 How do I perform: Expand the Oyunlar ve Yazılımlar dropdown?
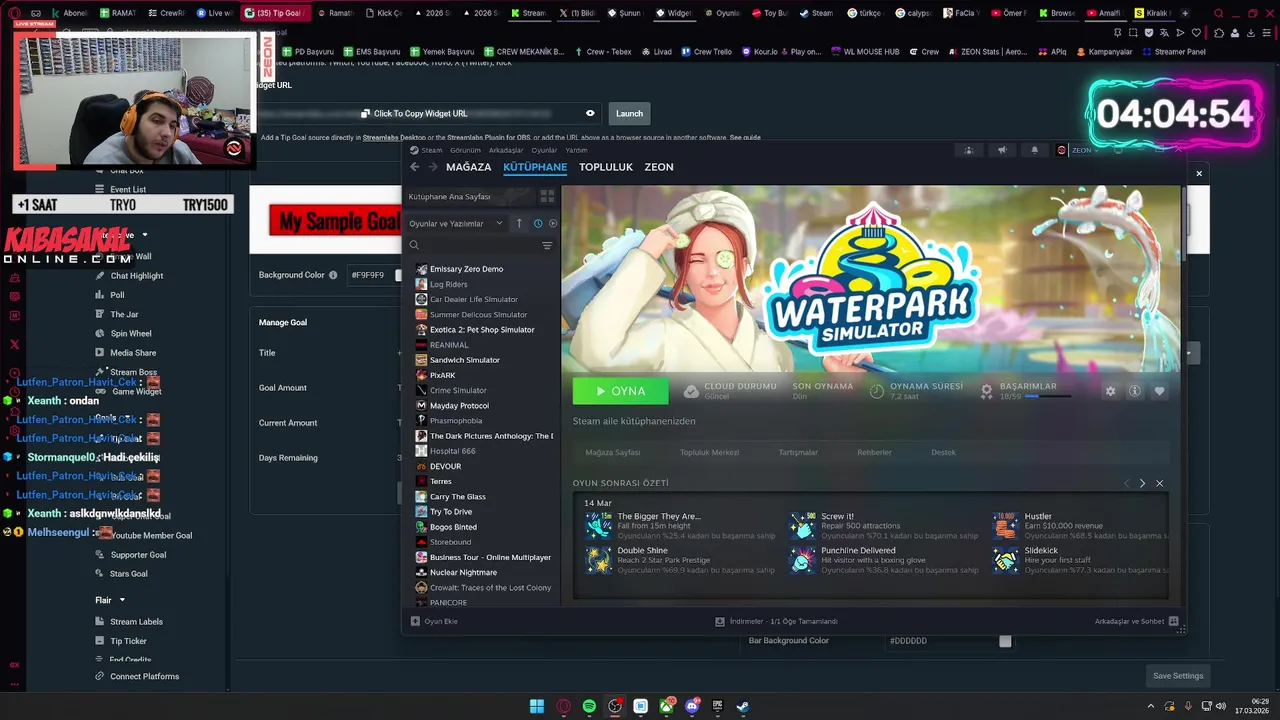[x=456, y=223]
